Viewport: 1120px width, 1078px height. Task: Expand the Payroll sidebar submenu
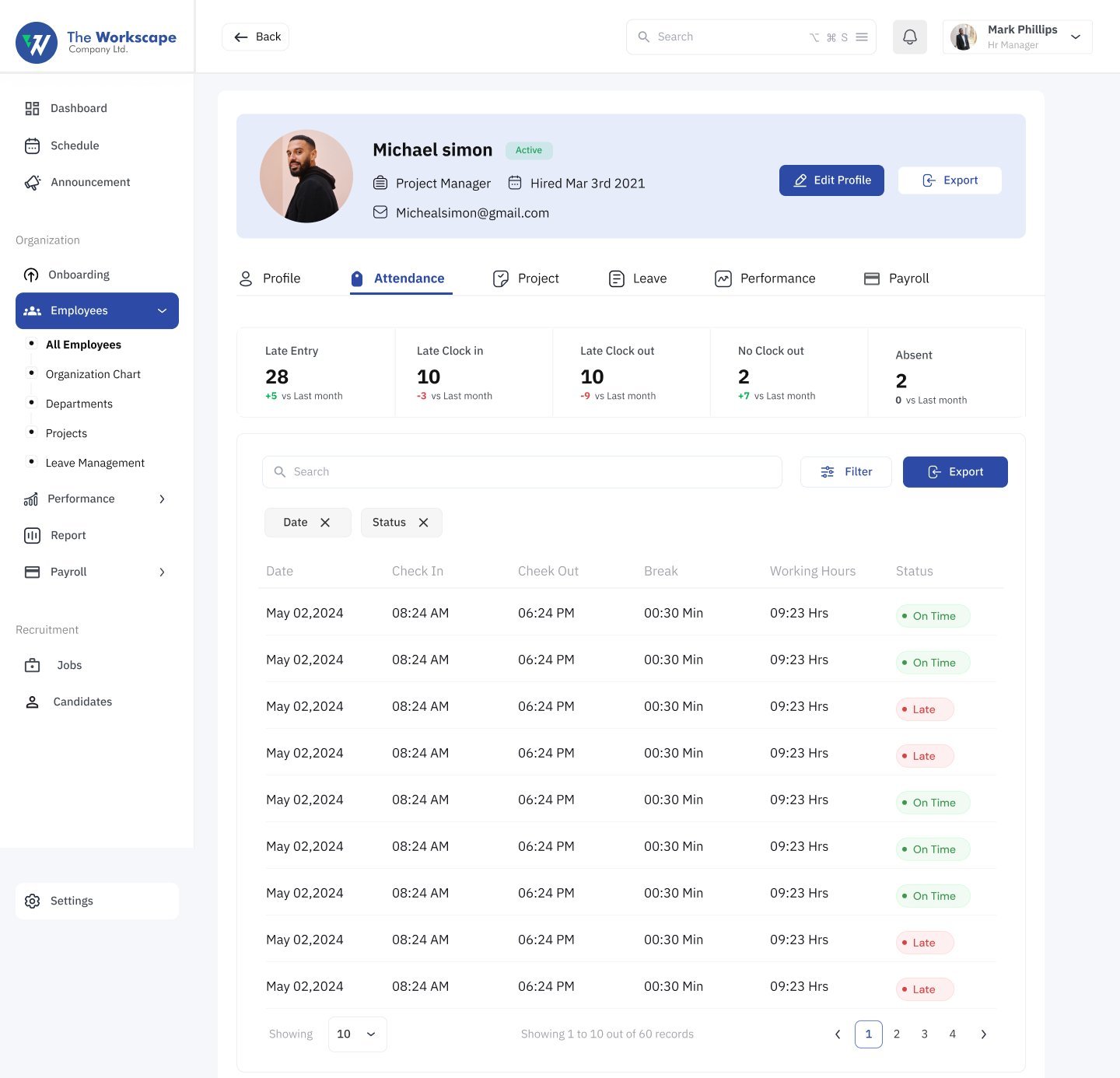tap(162, 572)
